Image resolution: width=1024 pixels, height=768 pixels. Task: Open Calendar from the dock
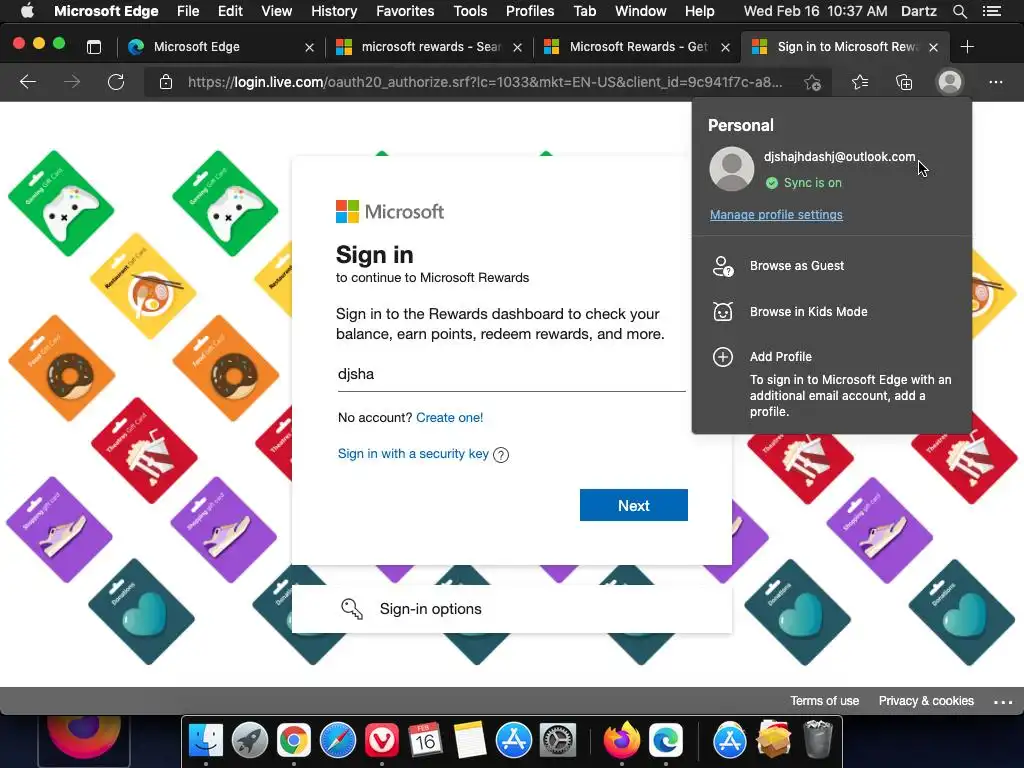pyautogui.click(x=425, y=741)
